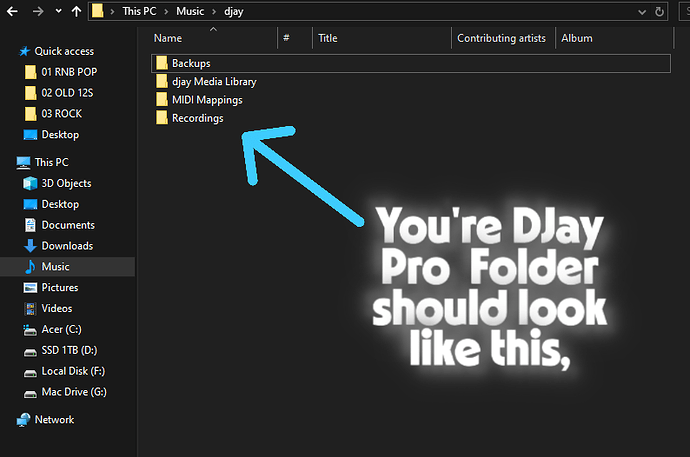
Task: Click the Acer (C:) drive icon
Action: point(30,330)
